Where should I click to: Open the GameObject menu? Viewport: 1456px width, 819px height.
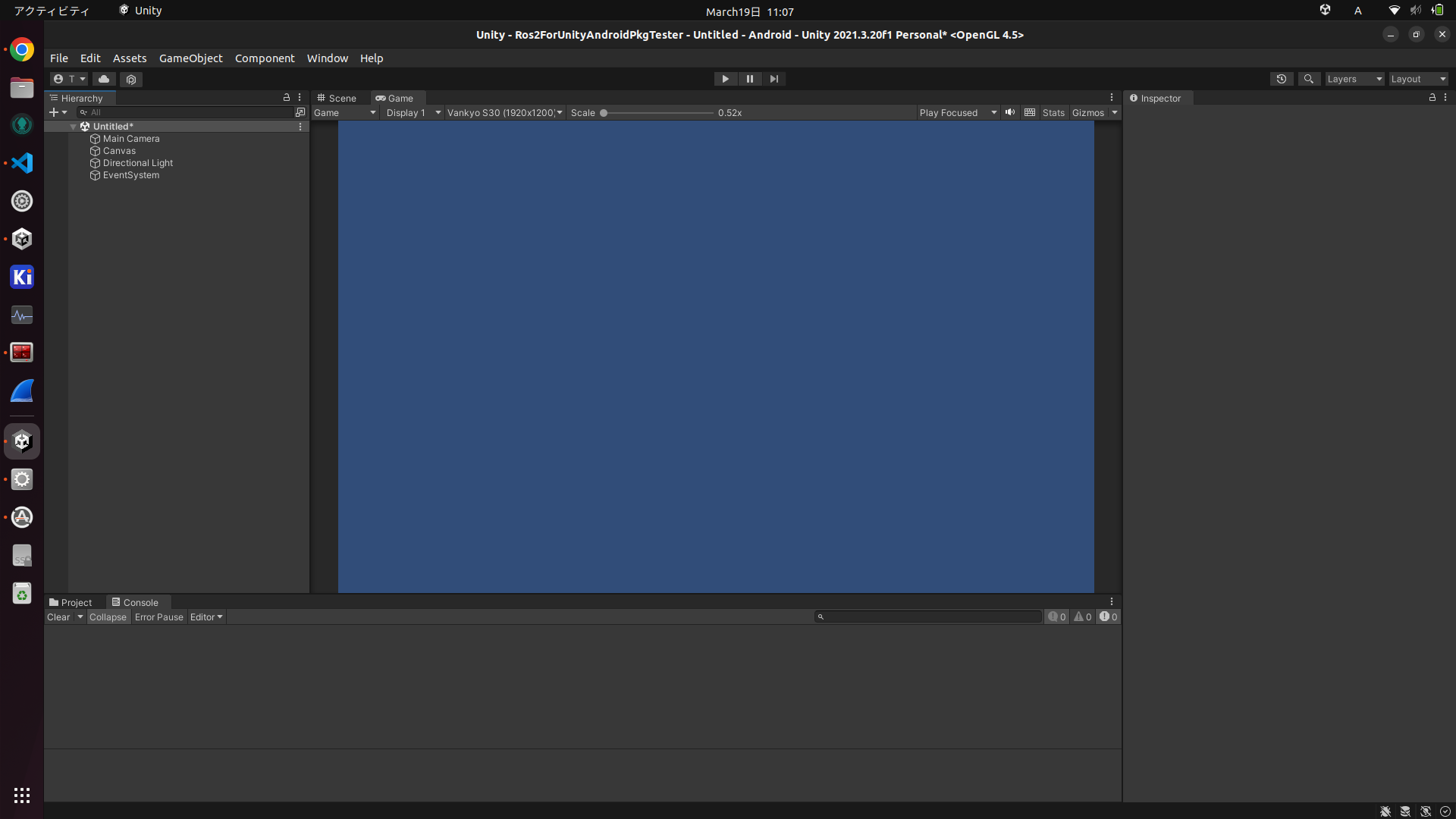(x=190, y=58)
